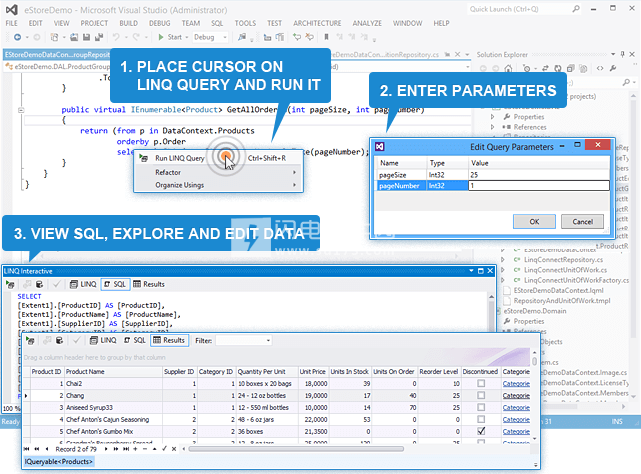Click Solution Explorer View Code icon

tap(600, 69)
